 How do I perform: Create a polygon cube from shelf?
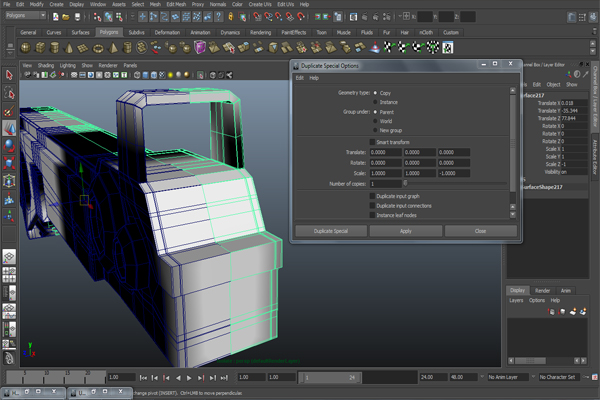tap(40, 48)
